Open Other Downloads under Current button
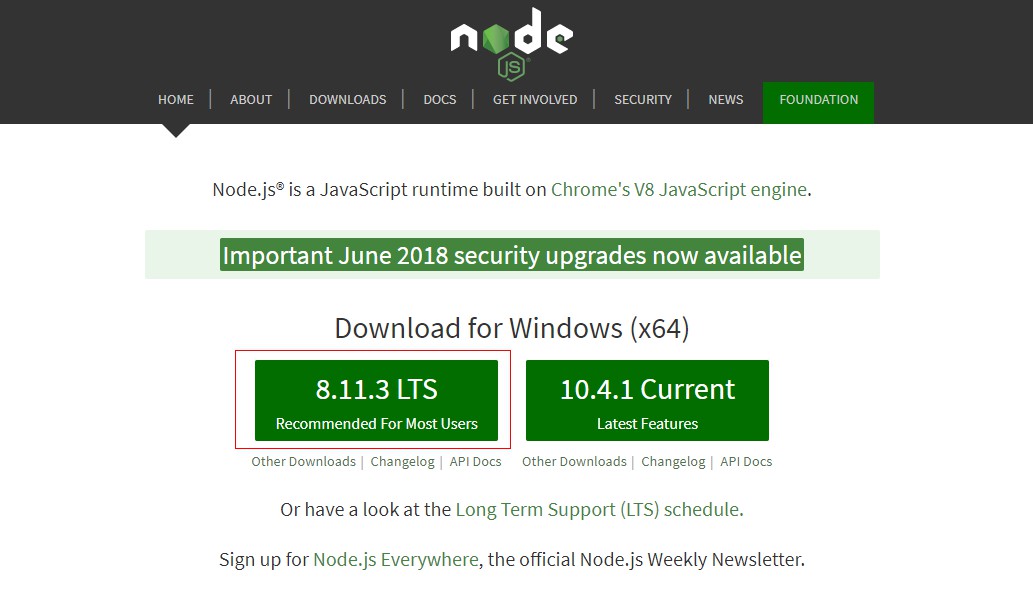Image resolution: width=1033 pixels, height=598 pixels. coord(574,462)
